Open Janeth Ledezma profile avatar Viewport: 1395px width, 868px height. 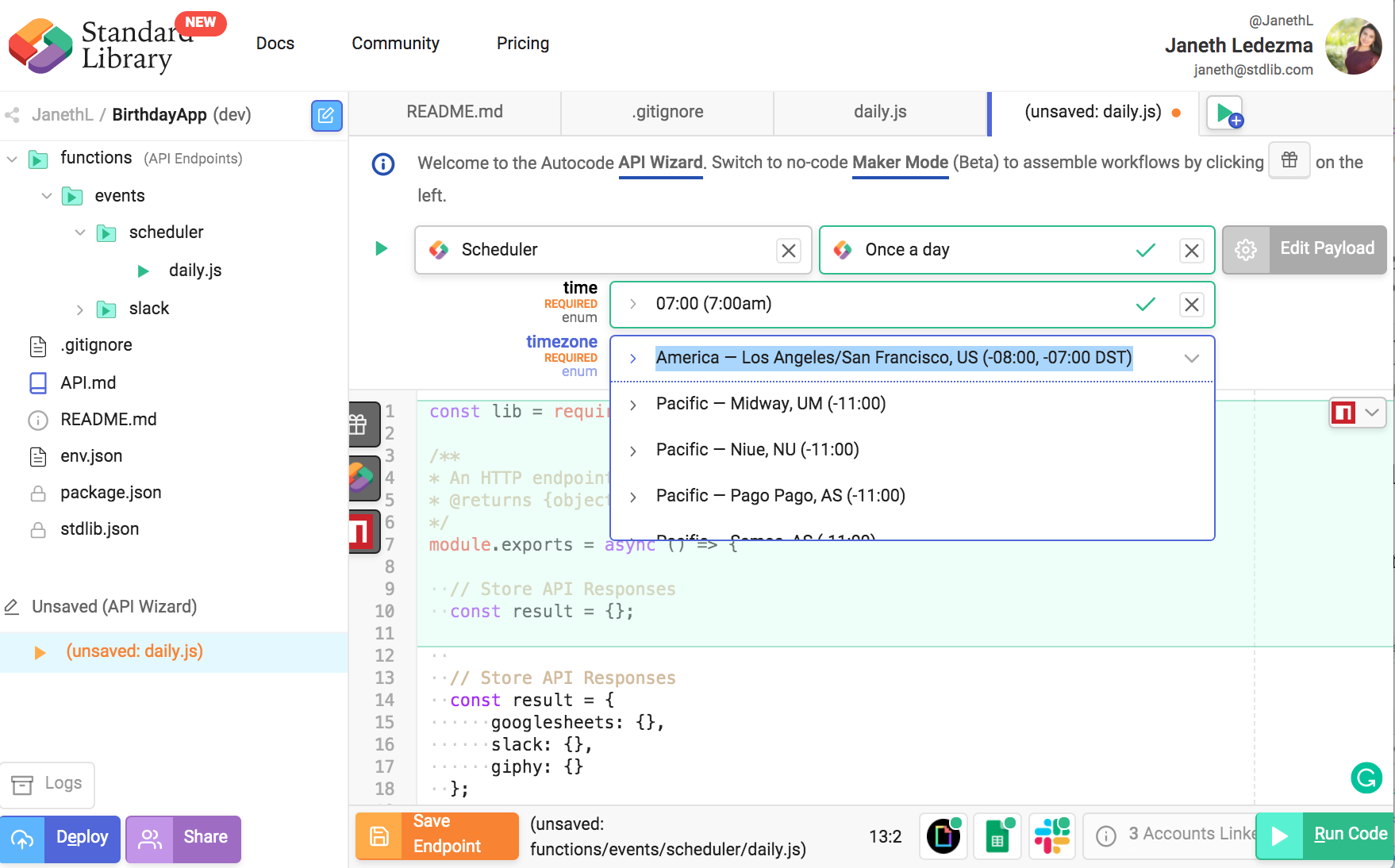click(x=1354, y=46)
